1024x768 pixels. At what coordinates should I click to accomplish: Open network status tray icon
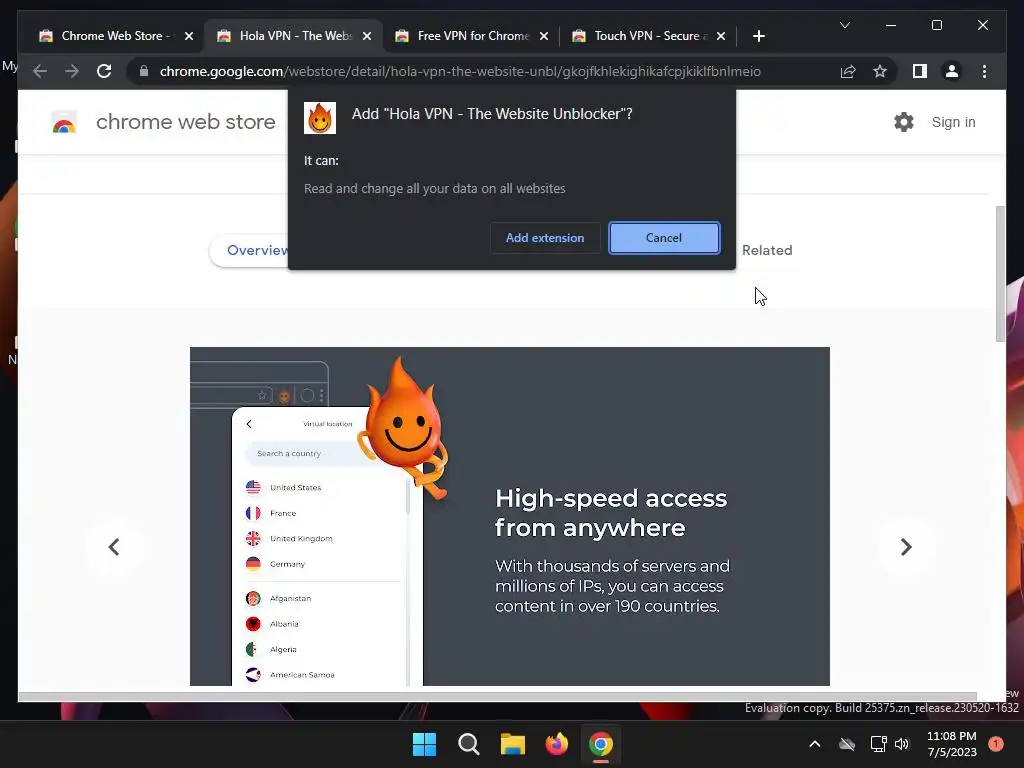pos(878,744)
